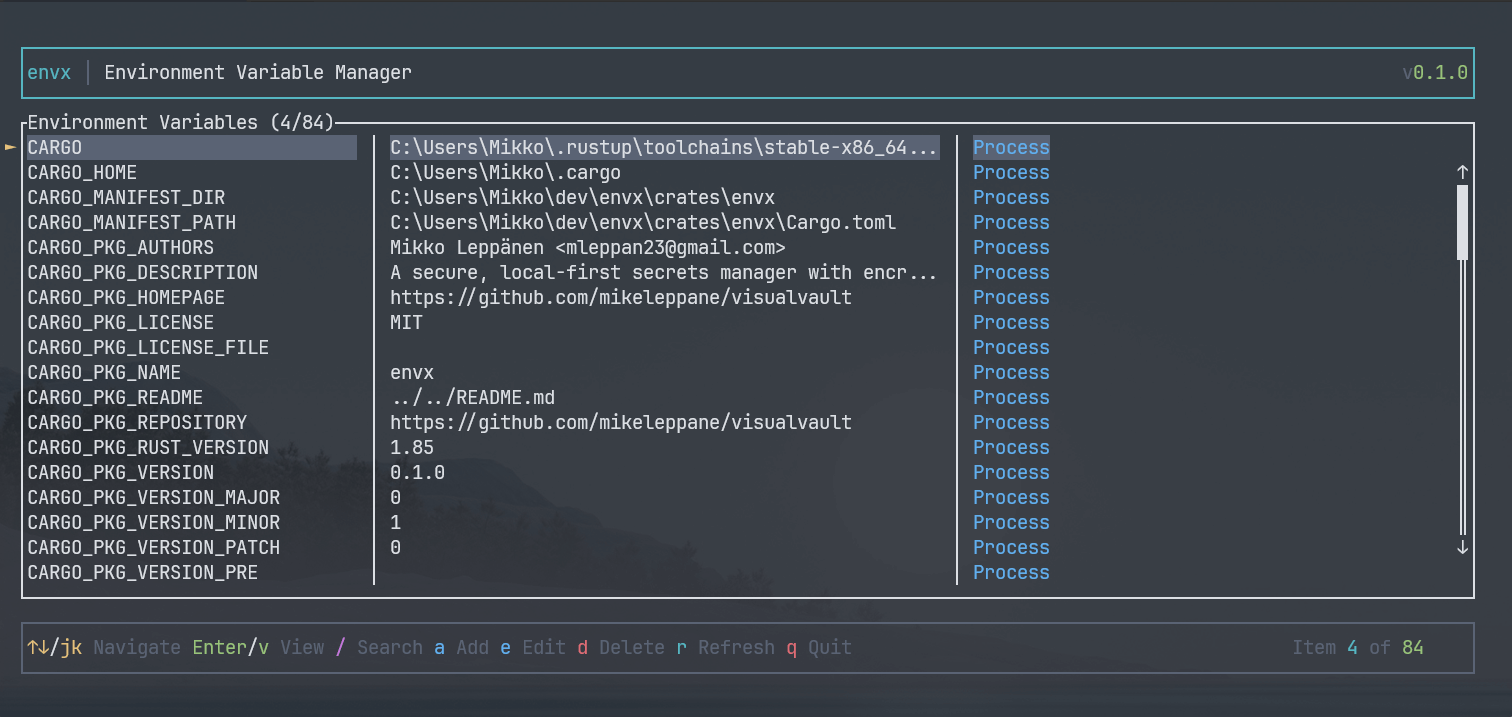This screenshot has height=717, width=1512.
Task: Click the CARGO_PKG_REPOSITORY URL value
Action: [x=620, y=423]
